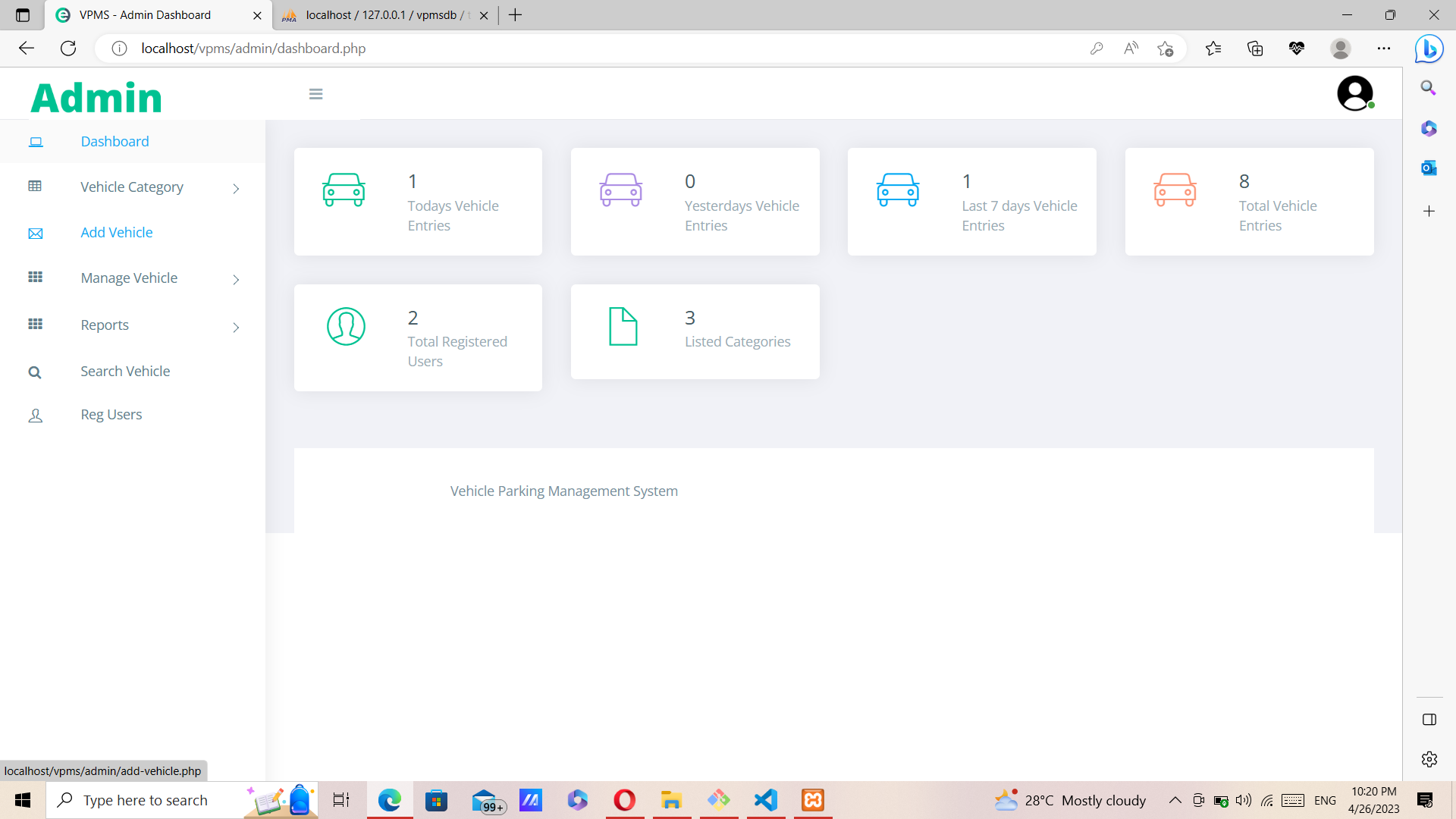This screenshot has width=1456, height=819.
Task: Open the Add Vehicle page
Action: (x=116, y=233)
